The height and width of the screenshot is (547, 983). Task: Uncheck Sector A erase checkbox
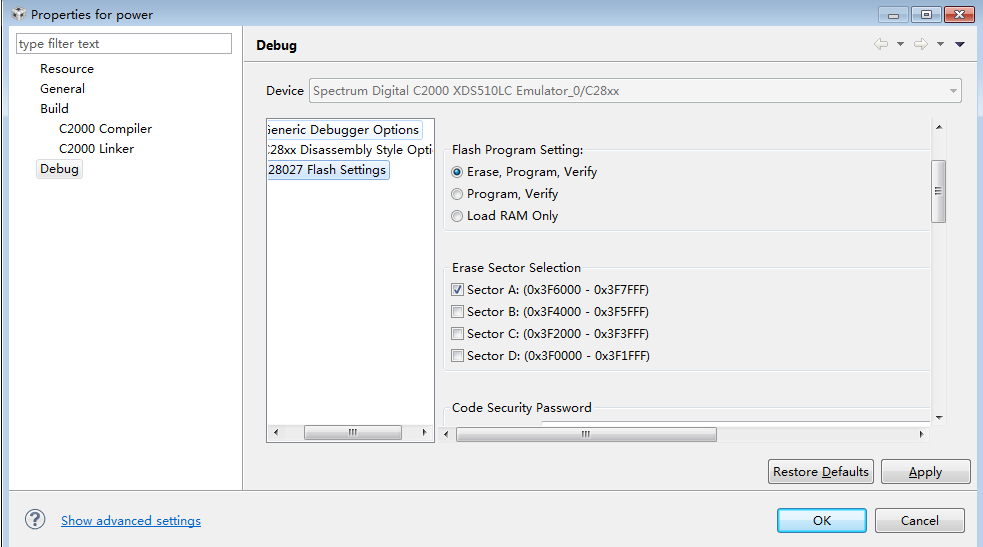coord(458,289)
